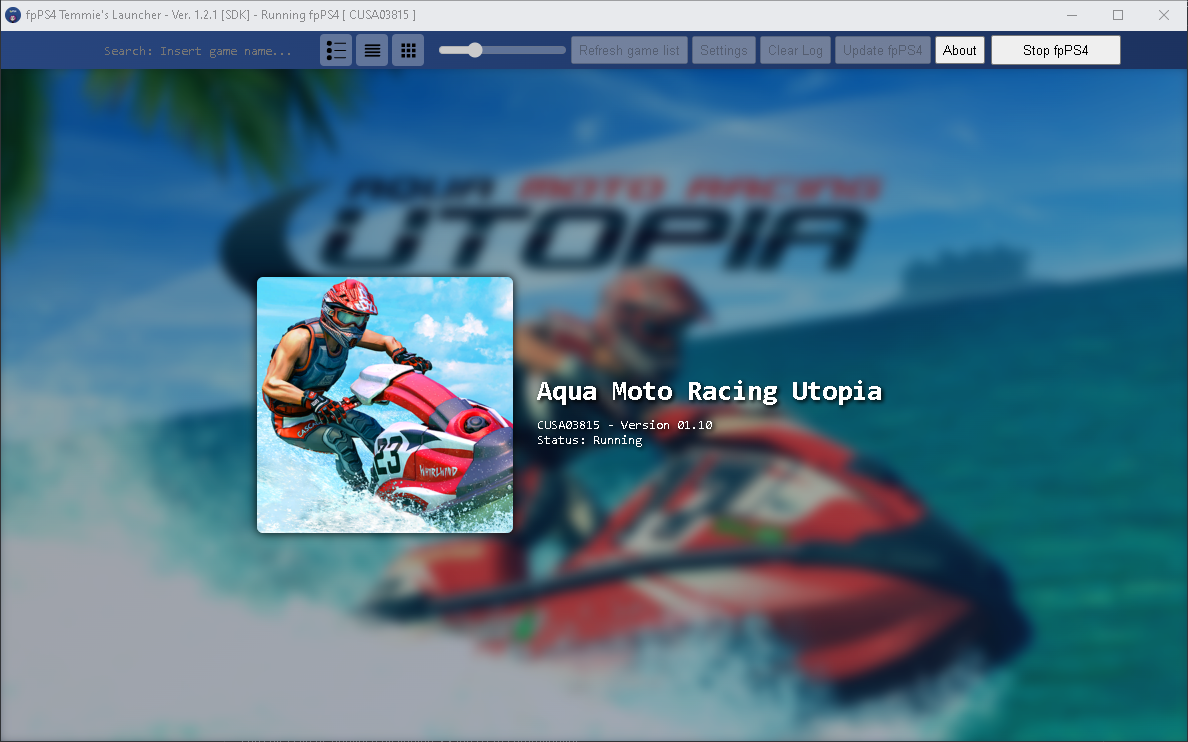Click Update fpPS4

(x=882, y=49)
